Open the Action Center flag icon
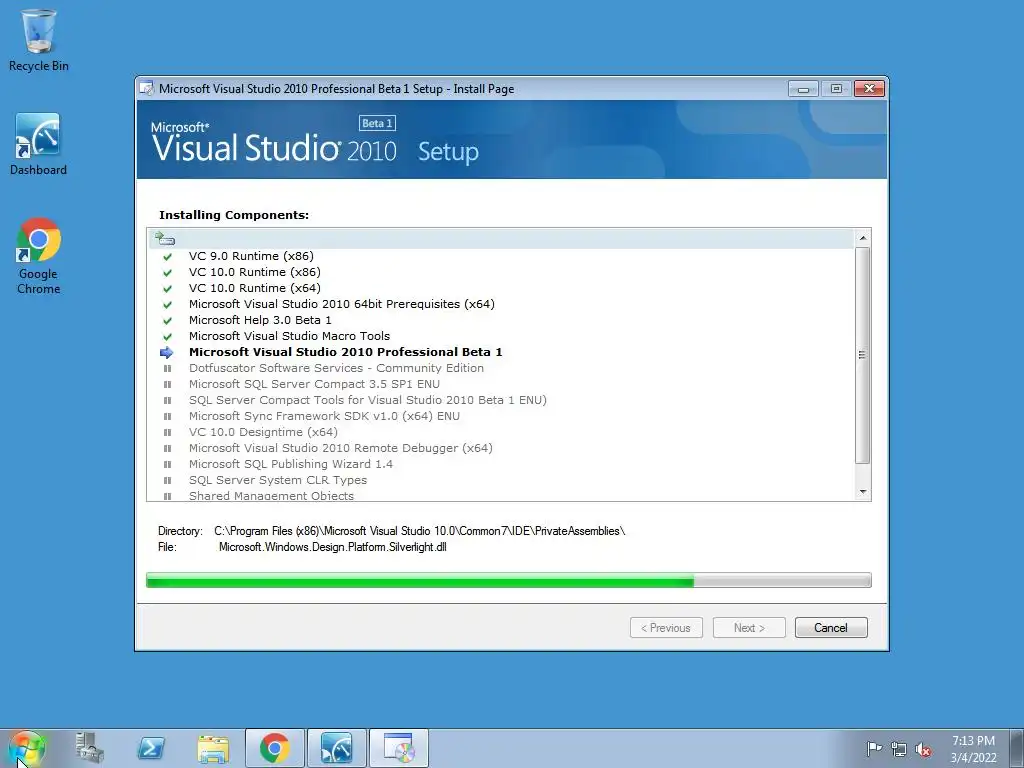Image resolution: width=1024 pixels, height=768 pixels. pyautogui.click(x=874, y=748)
